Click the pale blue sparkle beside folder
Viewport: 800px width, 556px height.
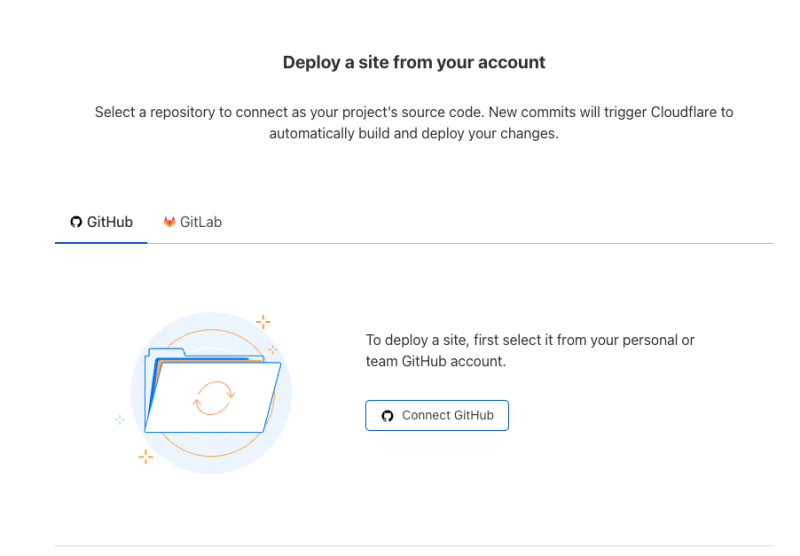pos(120,419)
